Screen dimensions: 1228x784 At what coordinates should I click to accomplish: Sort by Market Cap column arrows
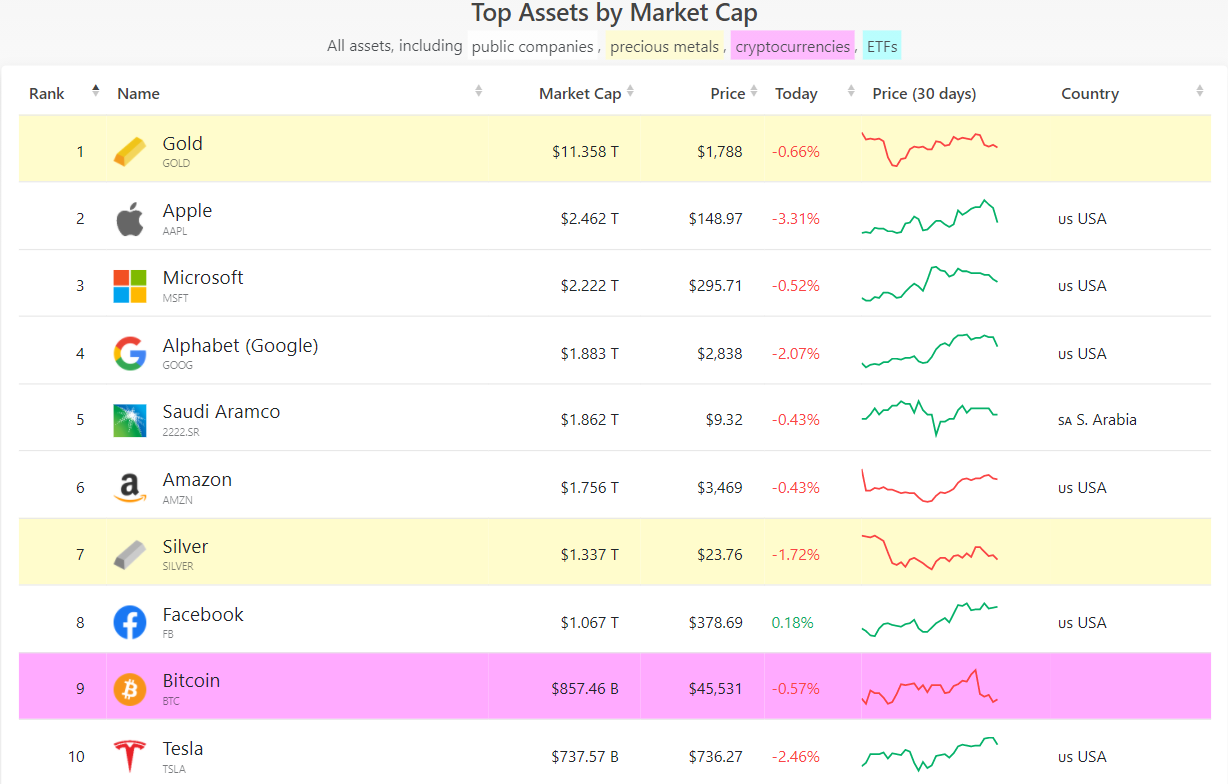click(x=630, y=92)
